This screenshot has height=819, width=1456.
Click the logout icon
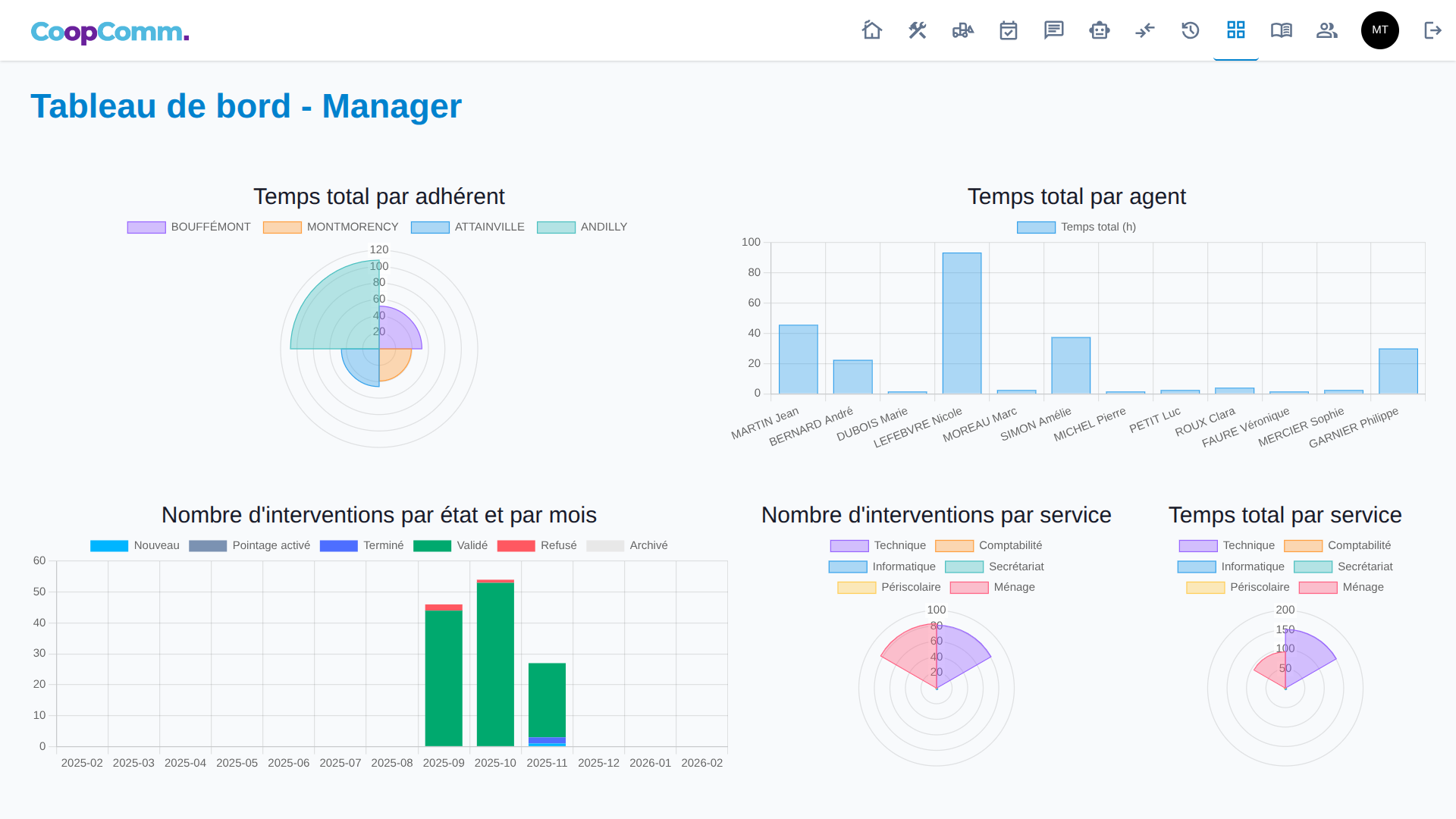(1432, 30)
